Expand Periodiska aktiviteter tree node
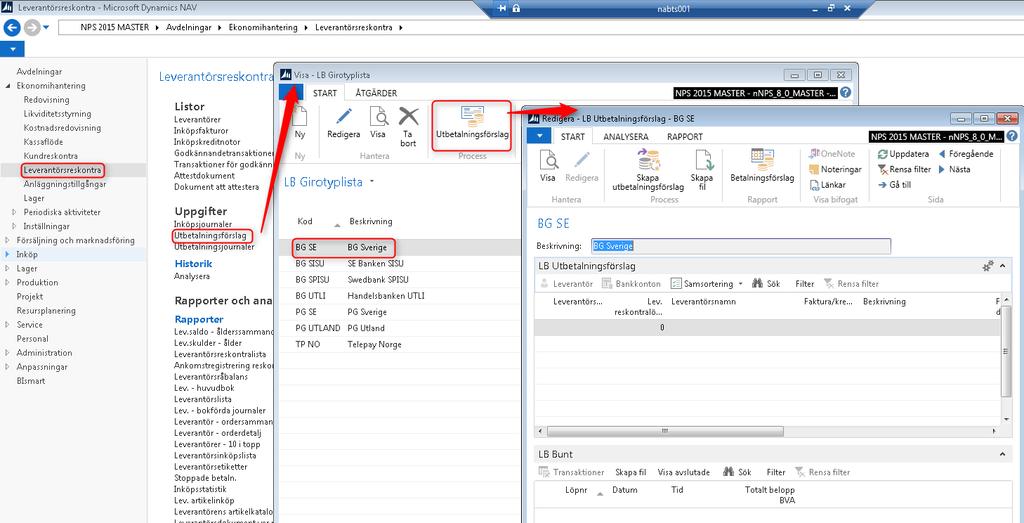Viewport: 1024px width, 523px height. [x=15, y=212]
